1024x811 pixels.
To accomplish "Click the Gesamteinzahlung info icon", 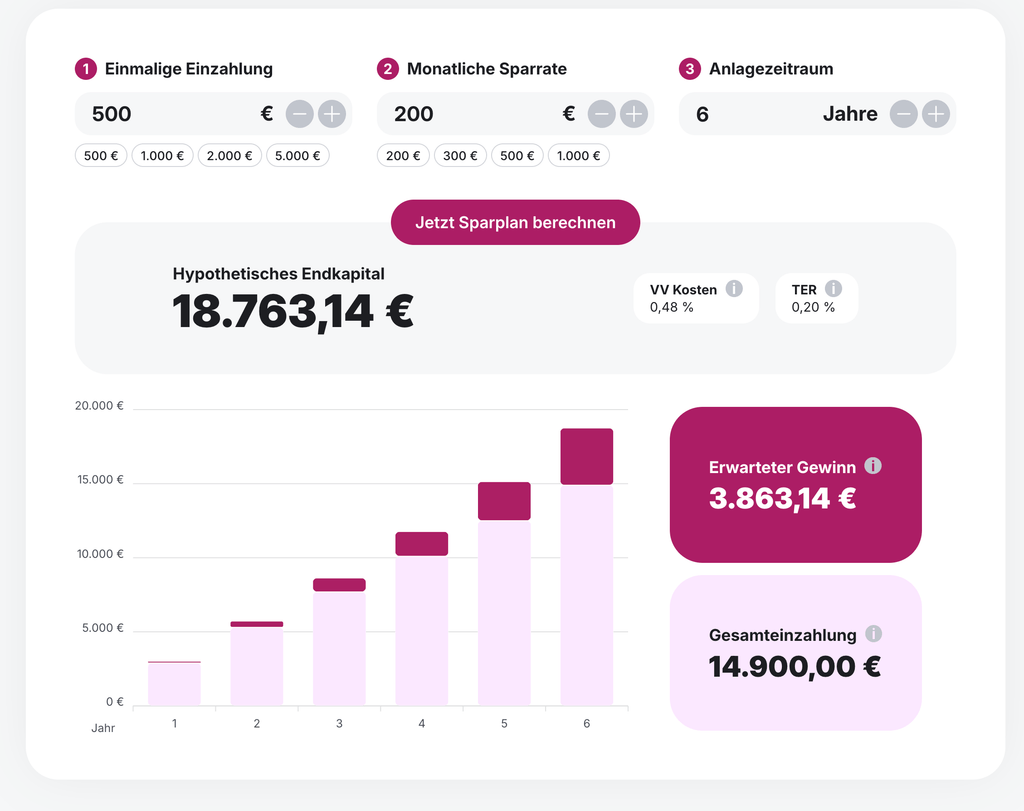I will 876,633.
